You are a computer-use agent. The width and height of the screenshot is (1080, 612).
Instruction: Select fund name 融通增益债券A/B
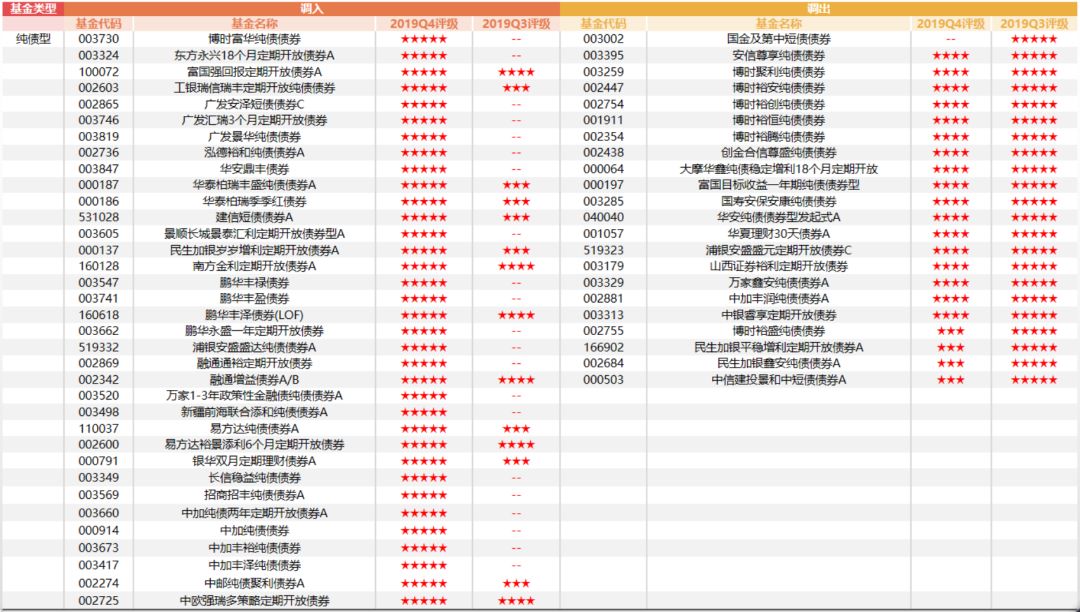255,380
